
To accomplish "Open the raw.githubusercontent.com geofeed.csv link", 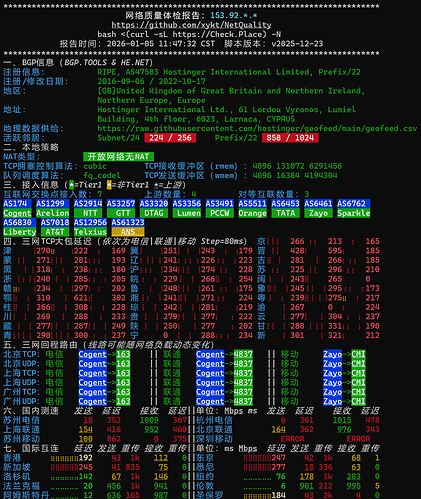I will click(x=257, y=128).
